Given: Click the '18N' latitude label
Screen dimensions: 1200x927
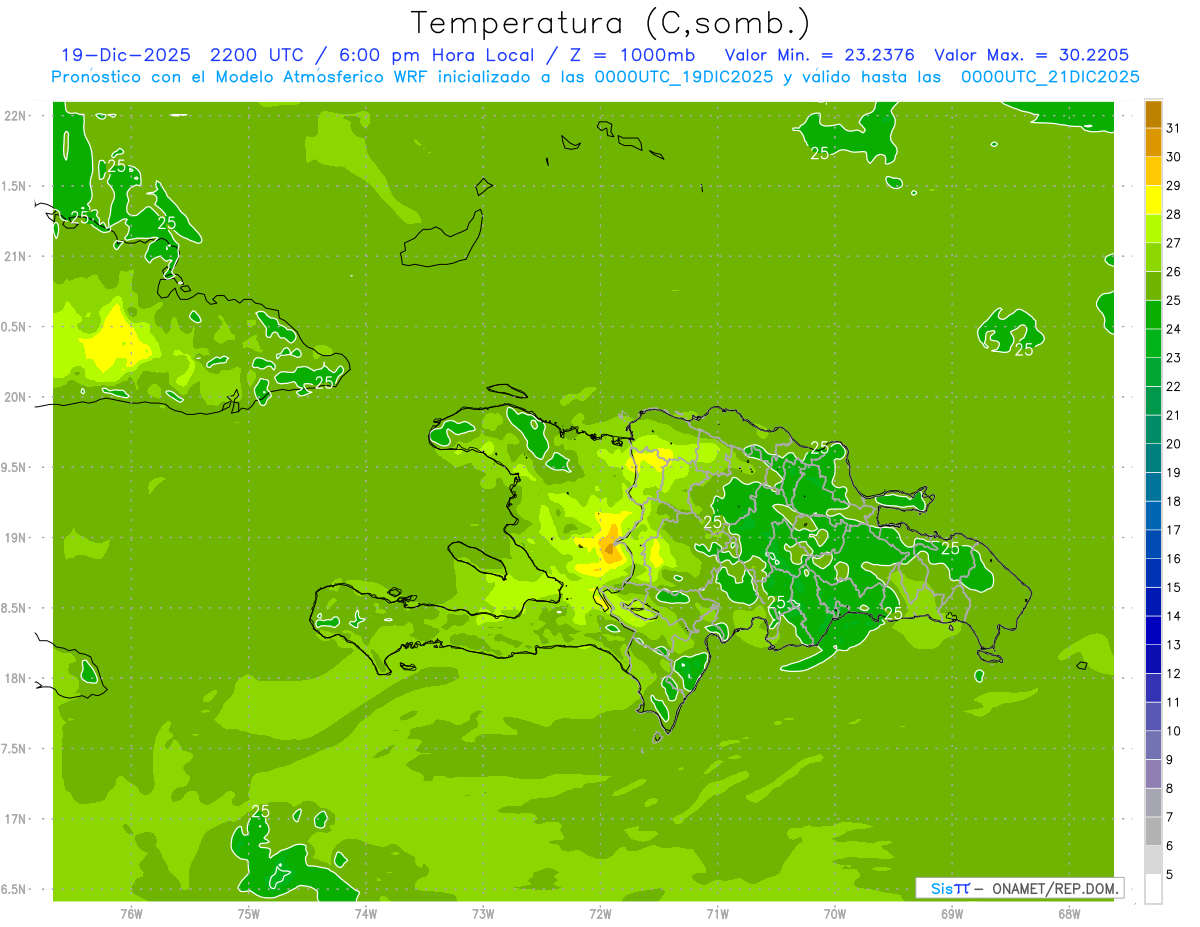Looking at the screenshot, I should click(x=16, y=678).
